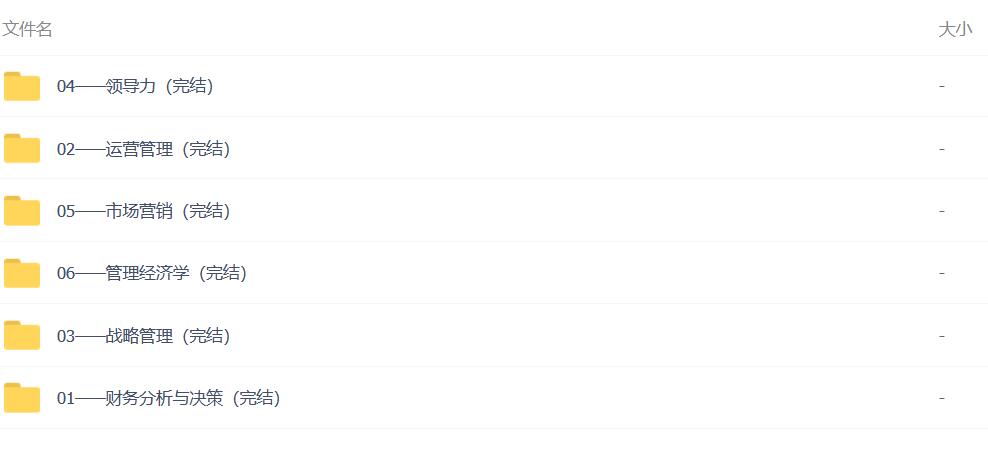Select the size dash of 02——运营管理 row

pos(941,149)
